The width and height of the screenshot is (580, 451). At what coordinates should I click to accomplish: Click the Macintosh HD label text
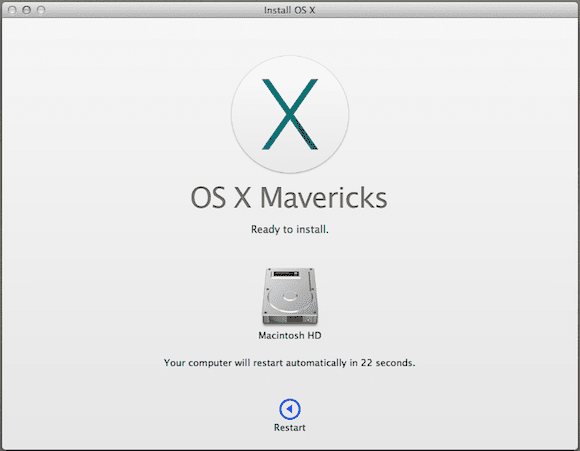tap(290, 336)
